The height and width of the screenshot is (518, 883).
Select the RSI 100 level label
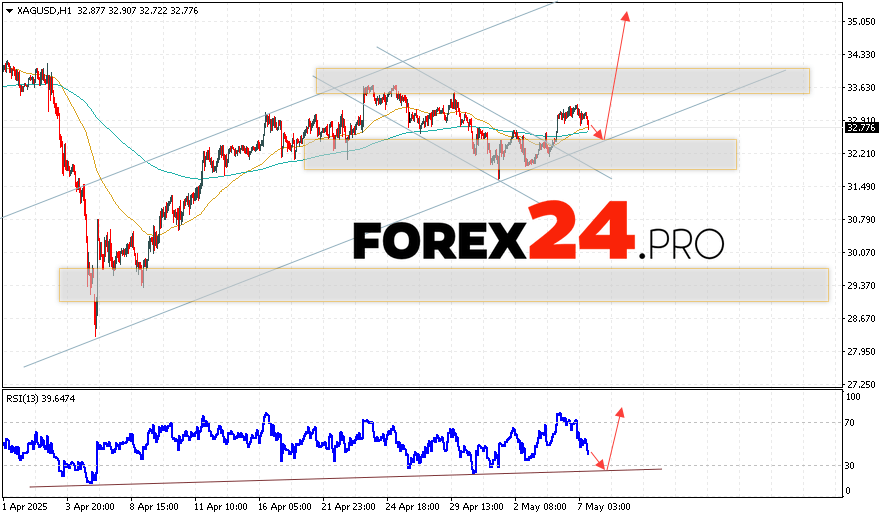coord(854,397)
